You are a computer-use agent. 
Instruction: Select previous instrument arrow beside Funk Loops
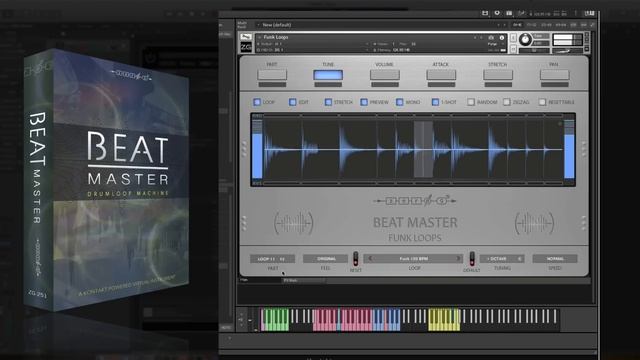(475, 38)
